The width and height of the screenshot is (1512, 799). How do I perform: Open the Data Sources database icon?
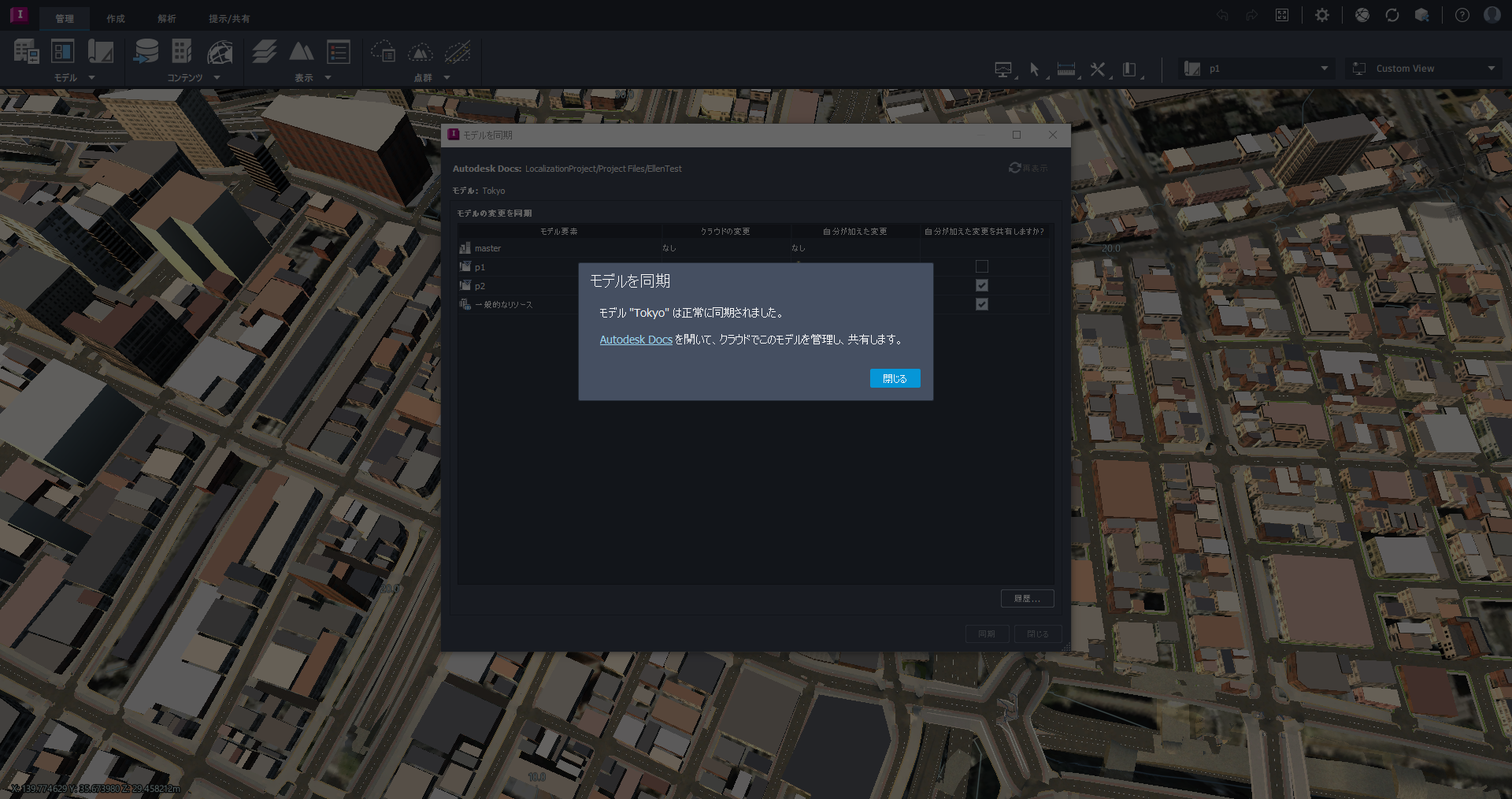pyautogui.click(x=146, y=52)
